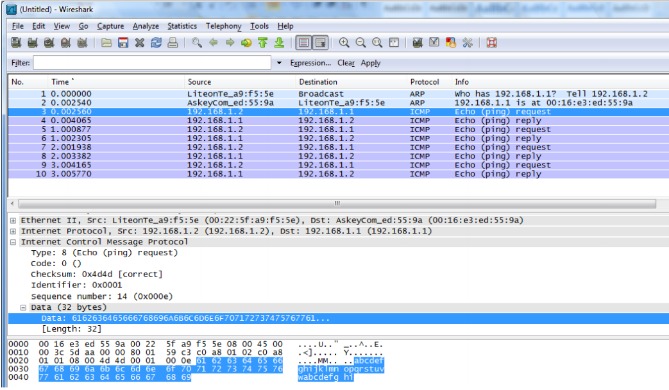Open the Help menu
The height and width of the screenshot is (390, 669).
[285, 26]
